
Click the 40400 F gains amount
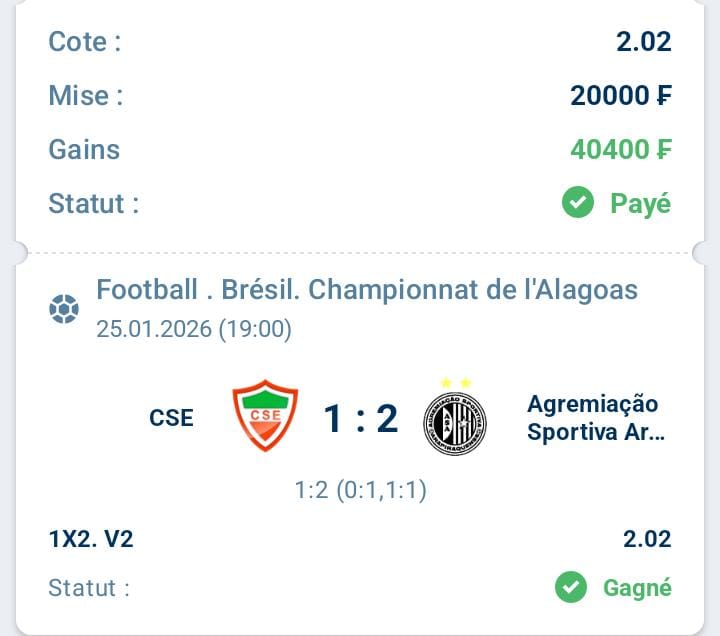(x=620, y=149)
